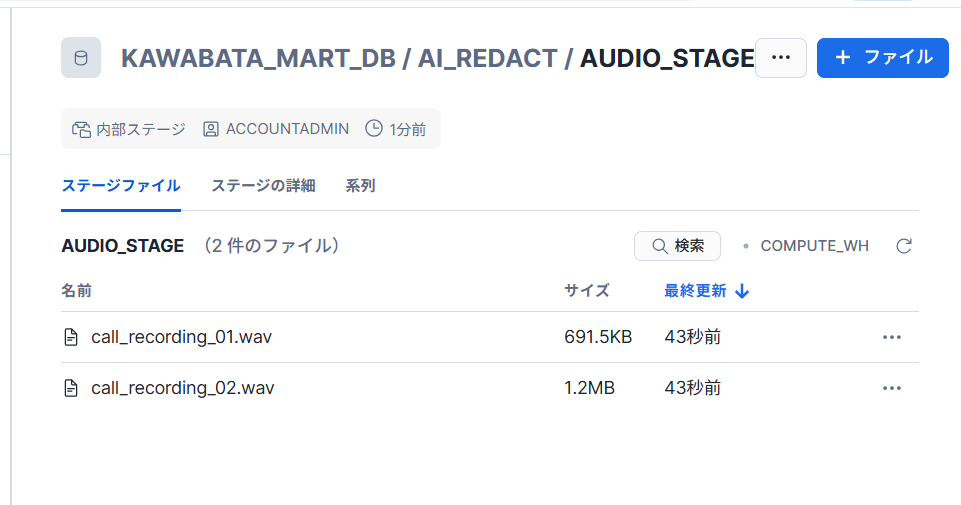Open call_recording_02.wav file row

coord(182,388)
